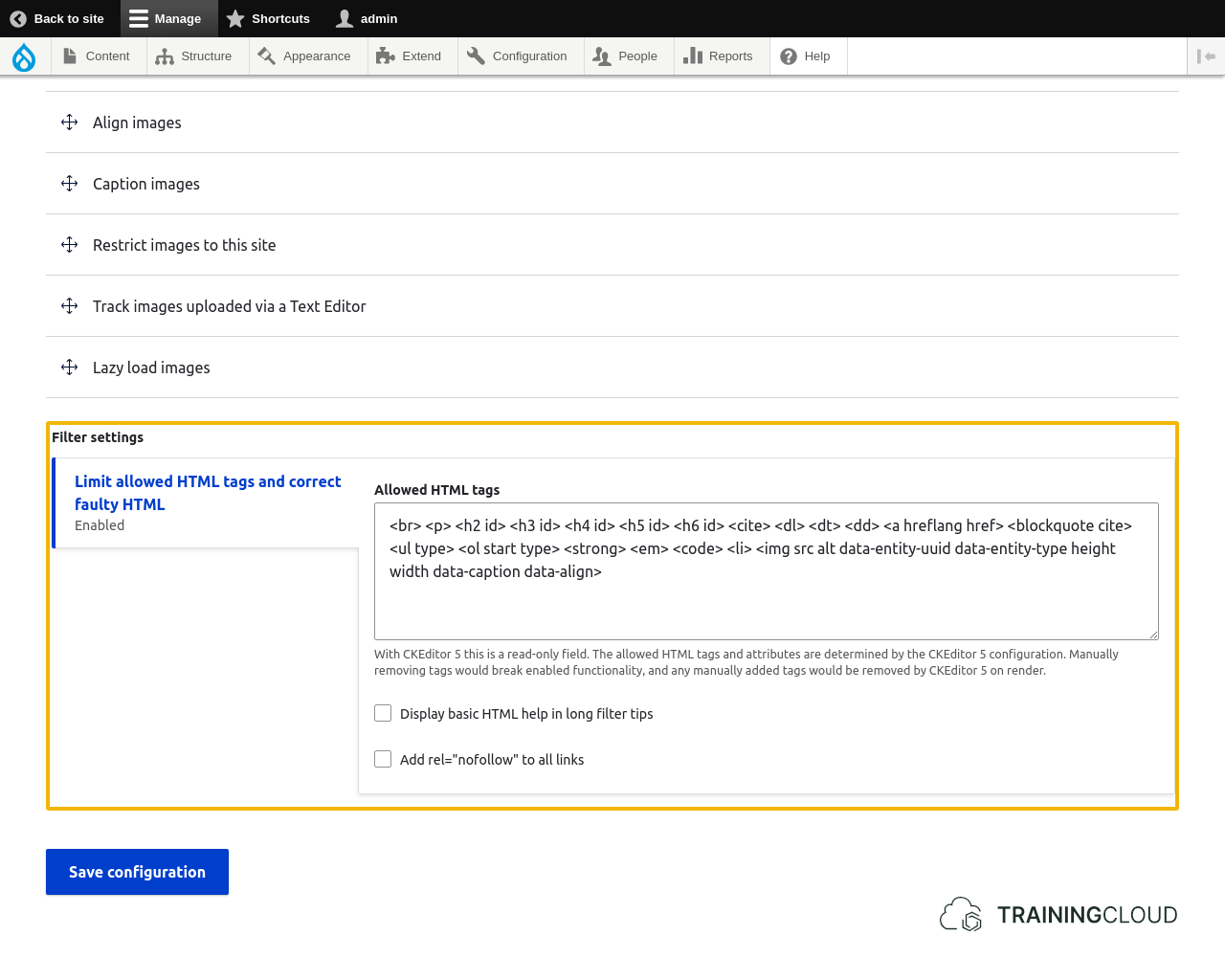1225x980 pixels.
Task: Click the Restrict images to this site label
Action: tap(184, 245)
